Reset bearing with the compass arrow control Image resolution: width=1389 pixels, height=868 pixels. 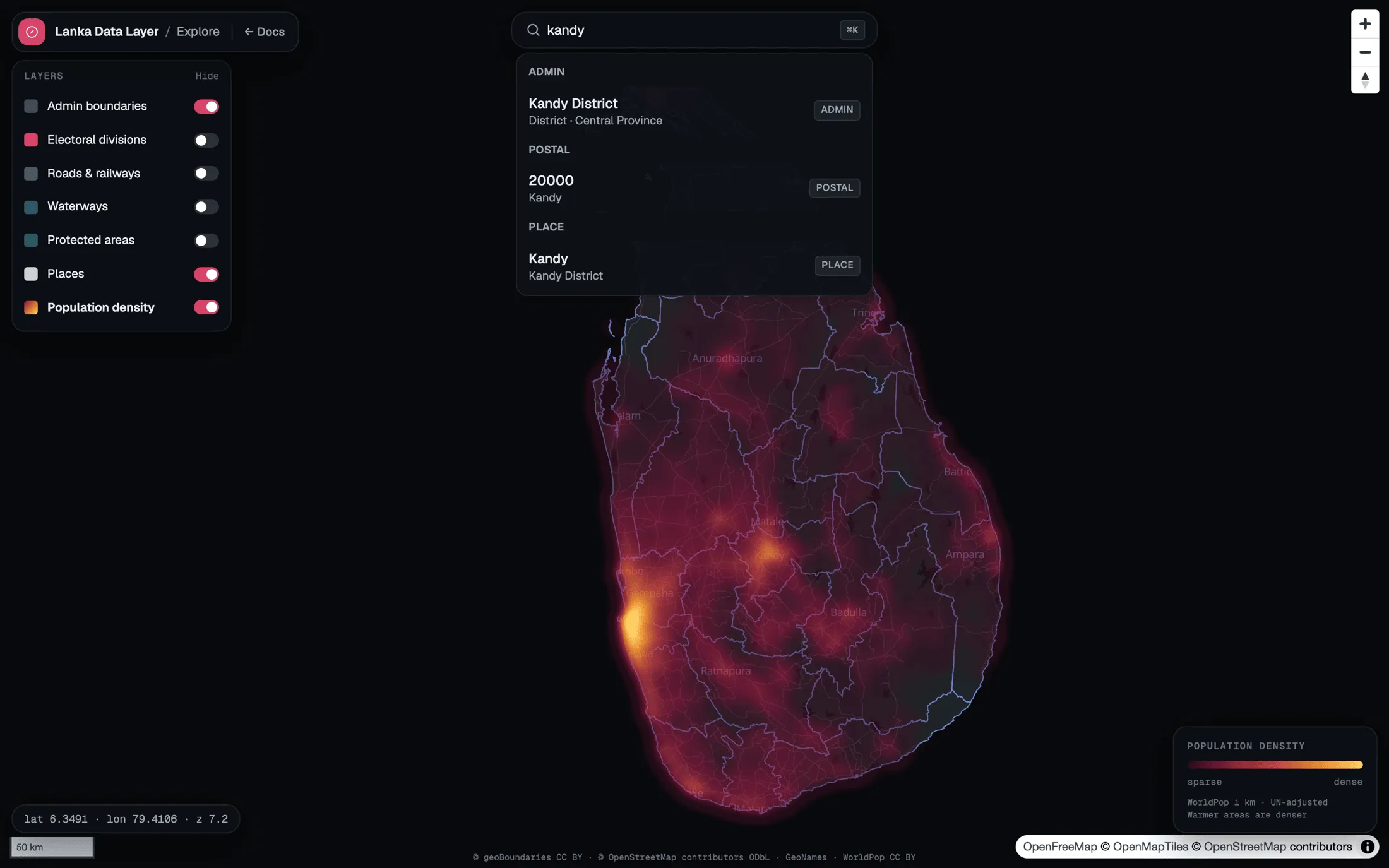(x=1365, y=80)
